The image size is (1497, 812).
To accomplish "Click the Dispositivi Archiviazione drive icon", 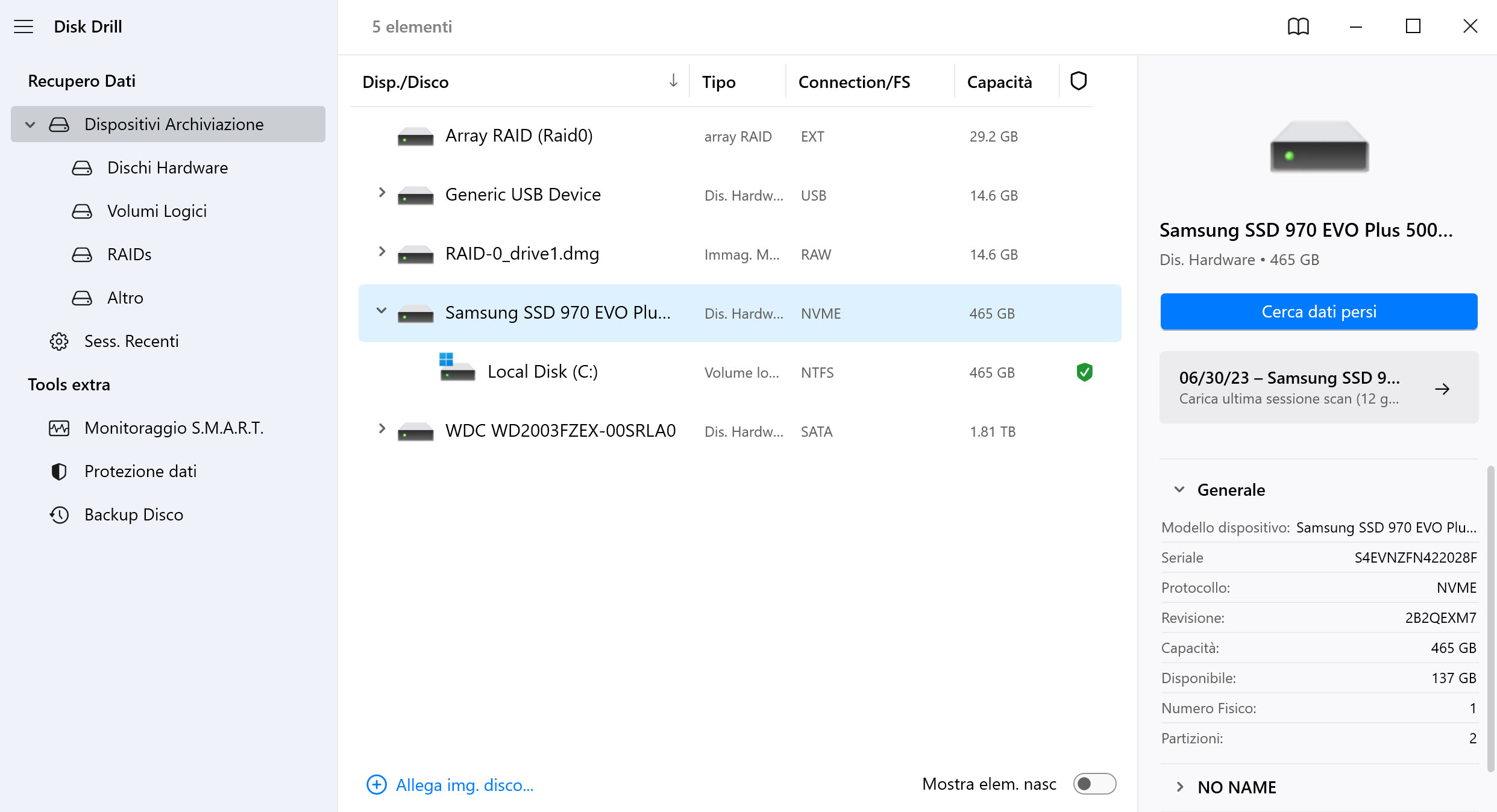I will point(59,125).
